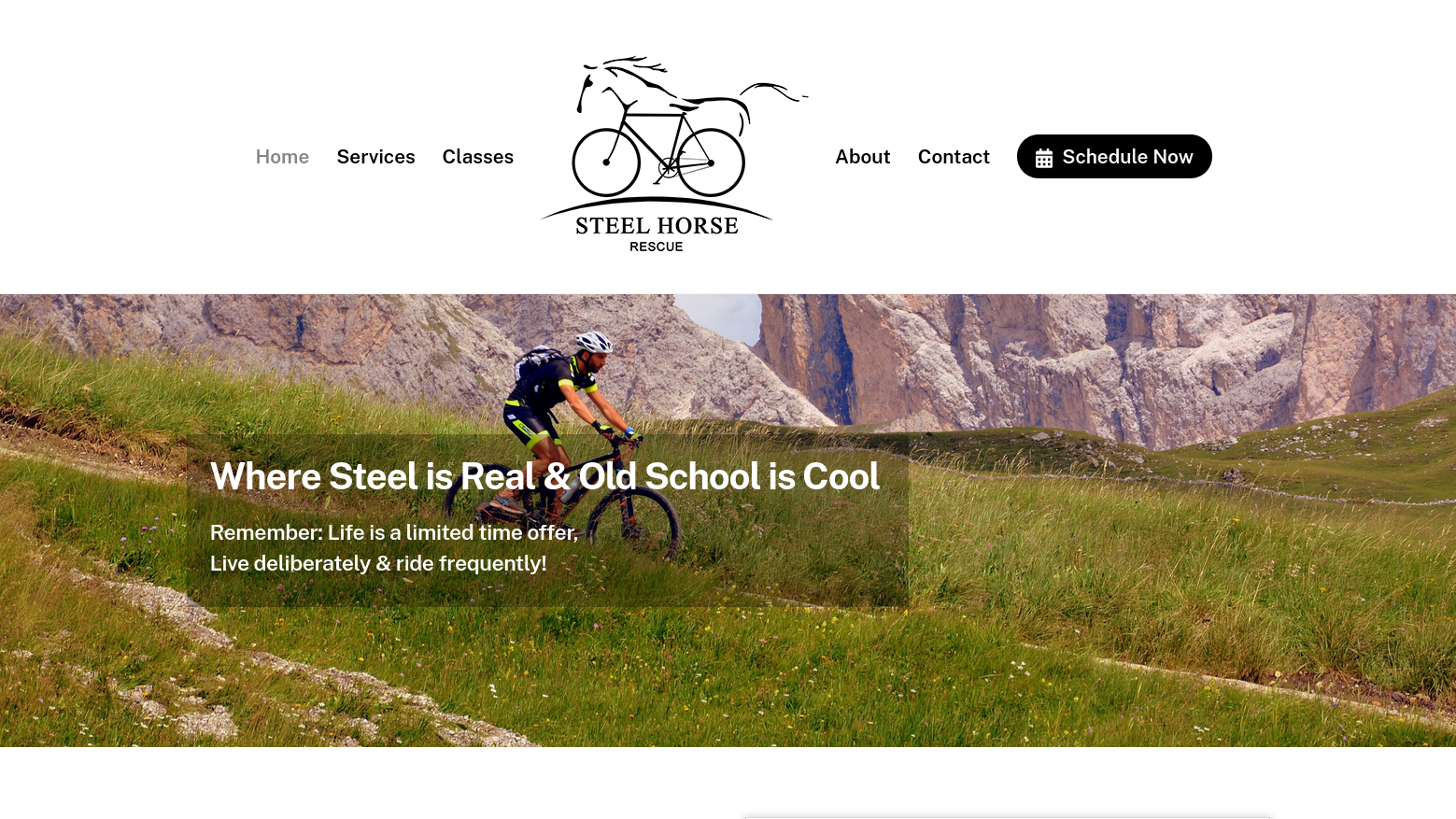Open the Classes page
This screenshot has width=1456, height=819.
(477, 157)
